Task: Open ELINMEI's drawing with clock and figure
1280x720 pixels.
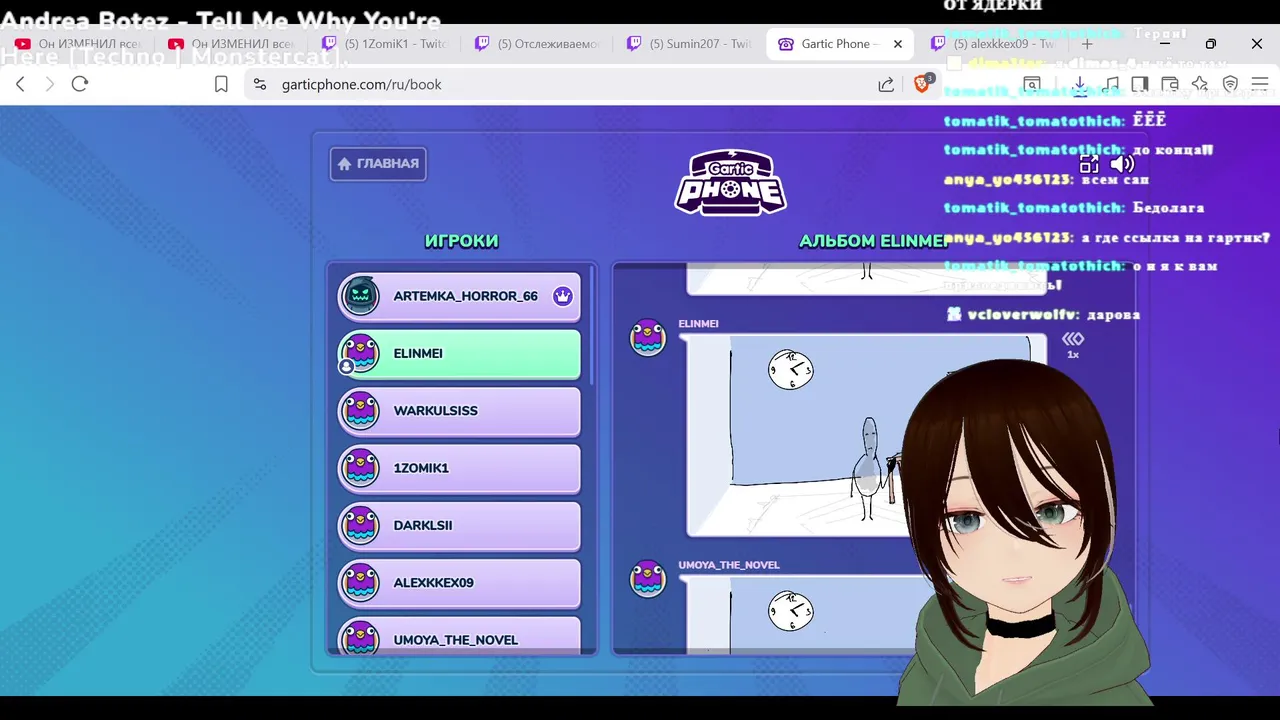Action: click(x=866, y=435)
